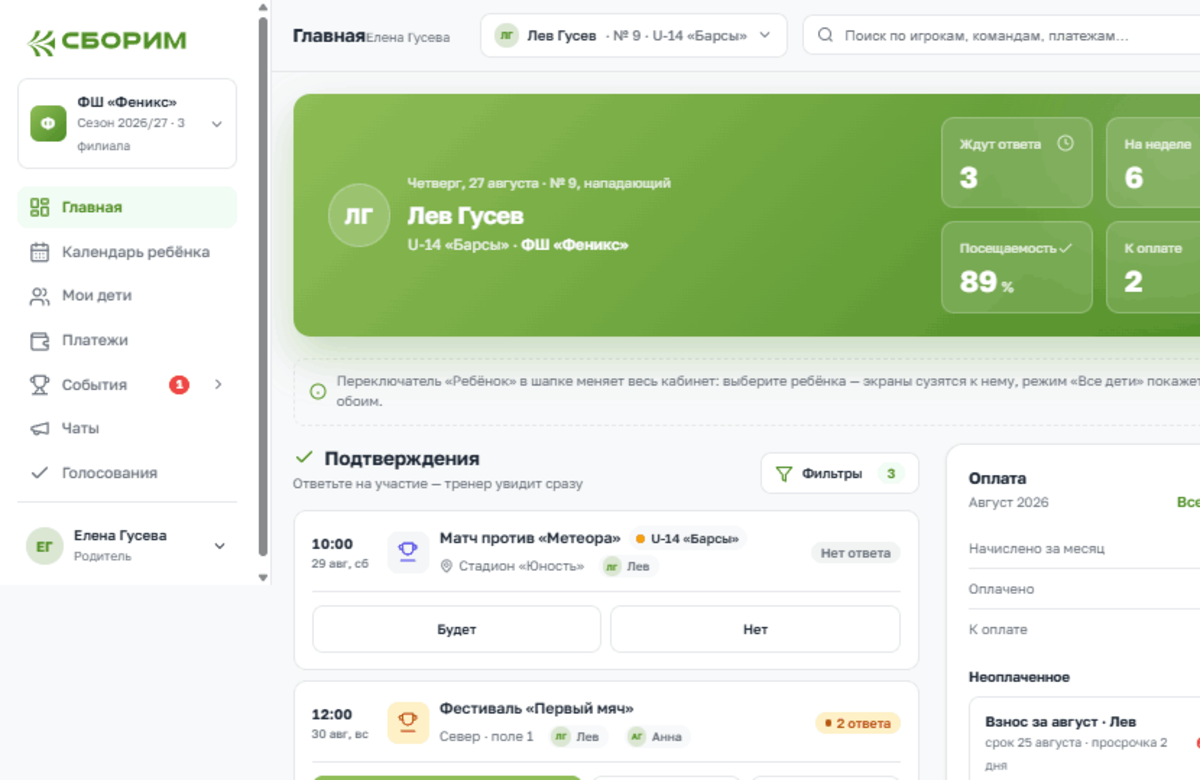Open the ФШ «Феникс» club switcher
Screen dimensions: 1200x780
127,123
